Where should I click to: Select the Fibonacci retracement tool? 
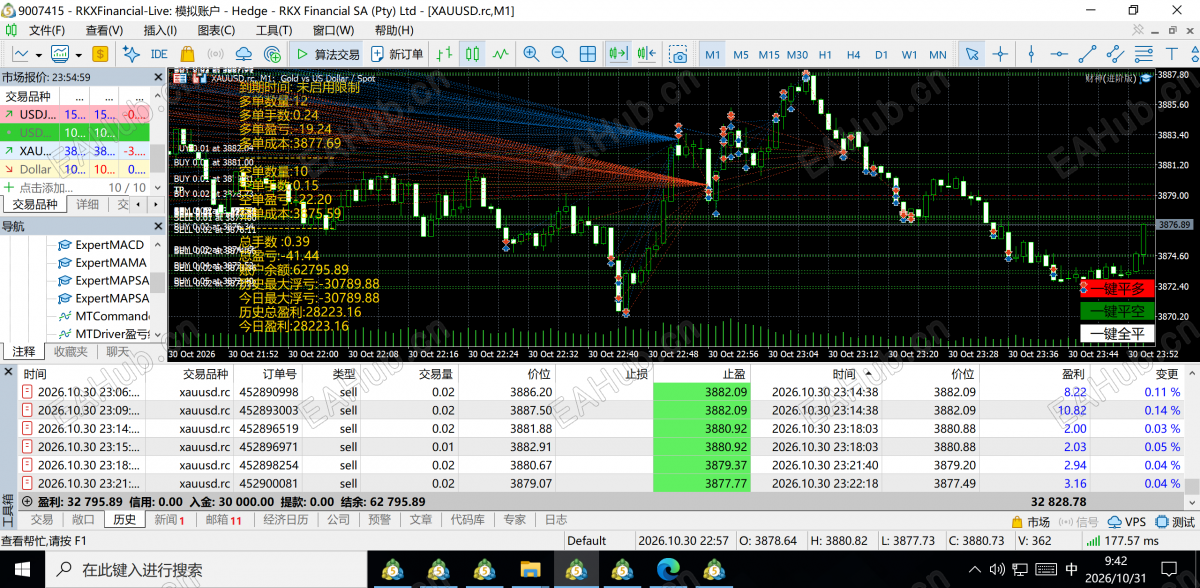1146,54
